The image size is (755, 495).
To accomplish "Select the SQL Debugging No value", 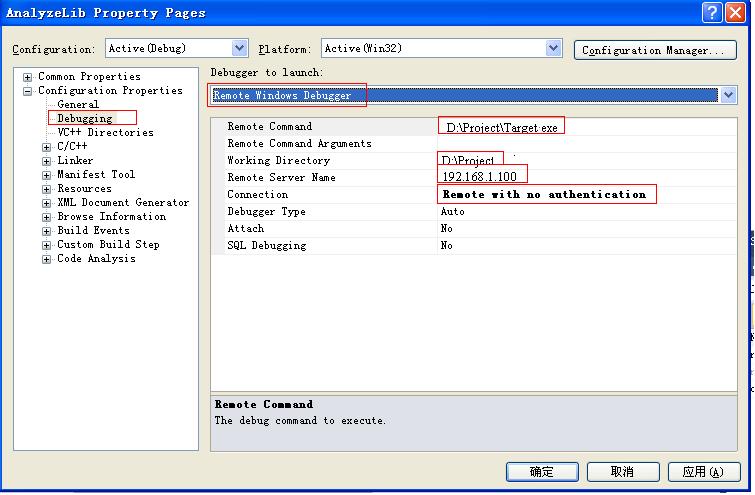I will pos(446,246).
